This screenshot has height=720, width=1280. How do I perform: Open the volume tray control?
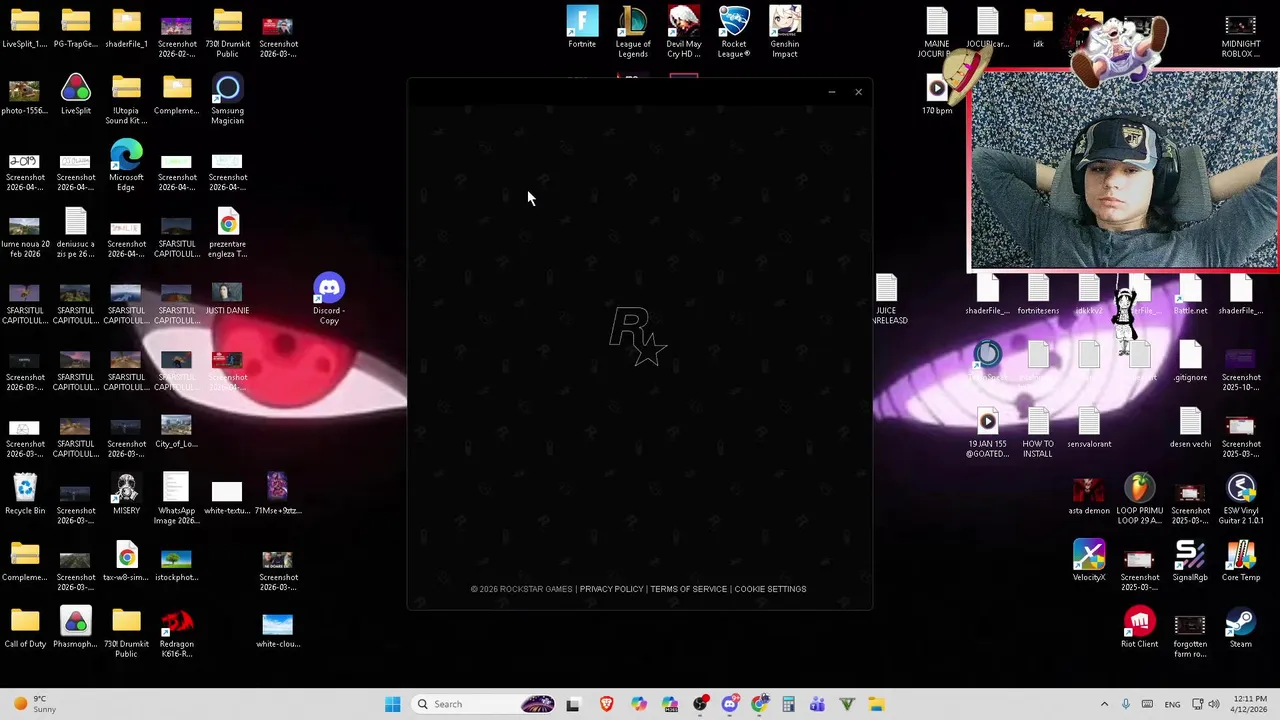(1214, 704)
